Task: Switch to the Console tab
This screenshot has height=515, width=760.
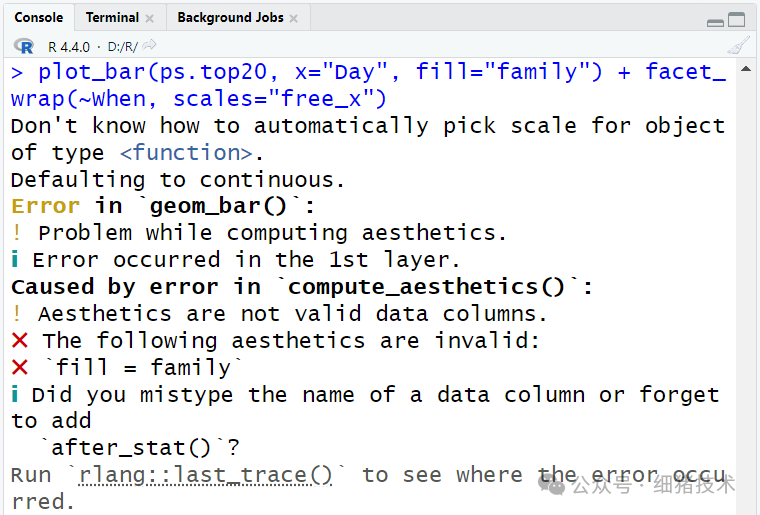Action: (38, 17)
